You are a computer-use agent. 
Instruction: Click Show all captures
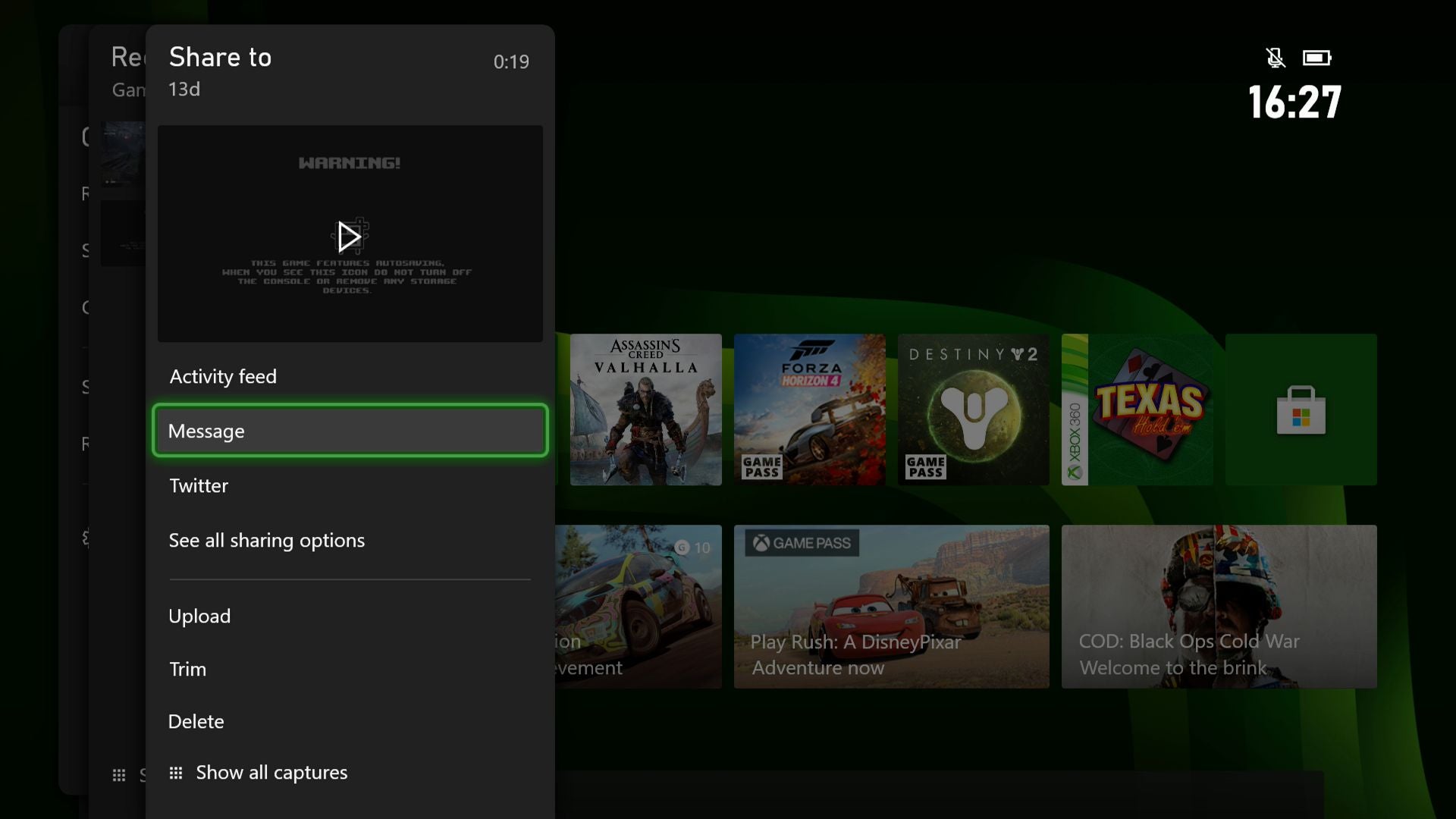271,772
